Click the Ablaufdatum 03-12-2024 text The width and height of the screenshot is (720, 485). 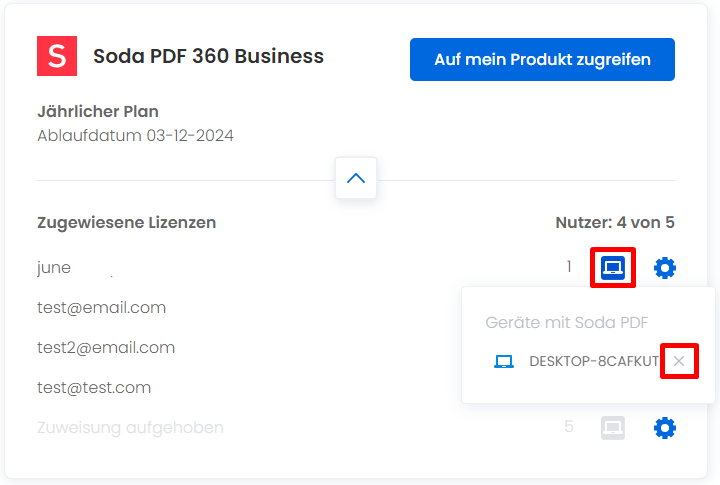coord(135,135)
